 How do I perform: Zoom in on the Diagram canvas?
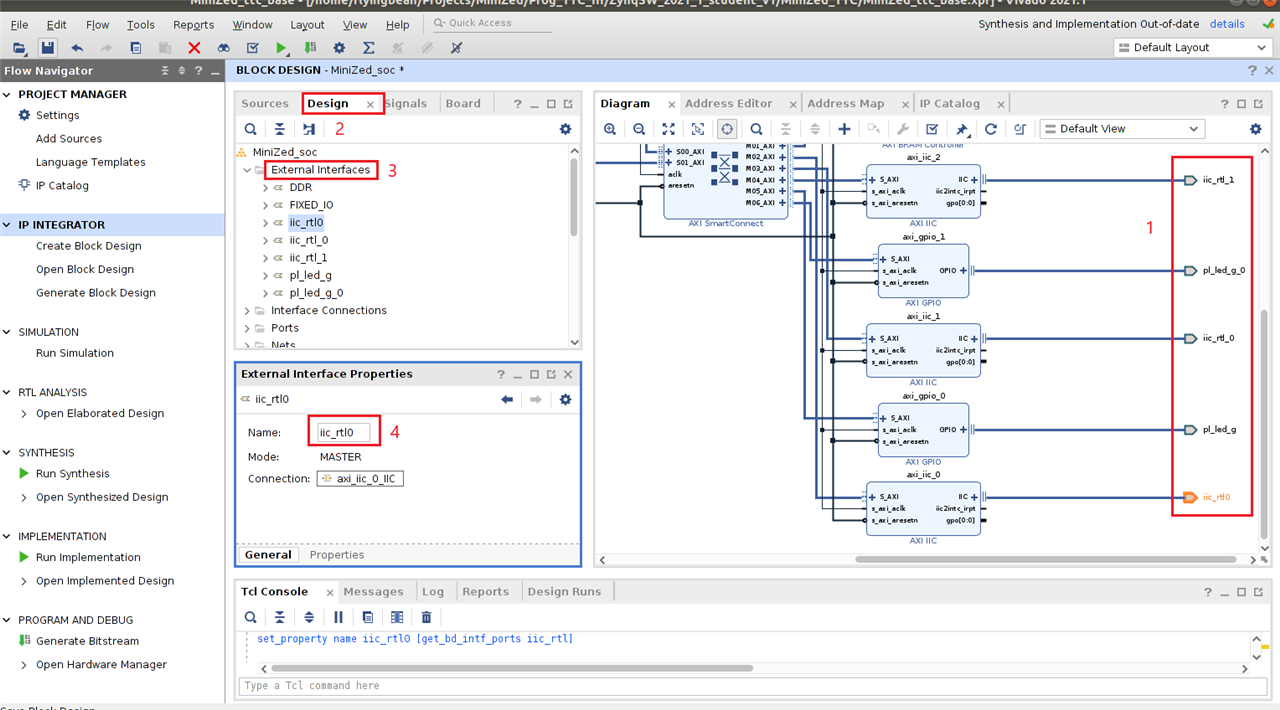[610, 129]
